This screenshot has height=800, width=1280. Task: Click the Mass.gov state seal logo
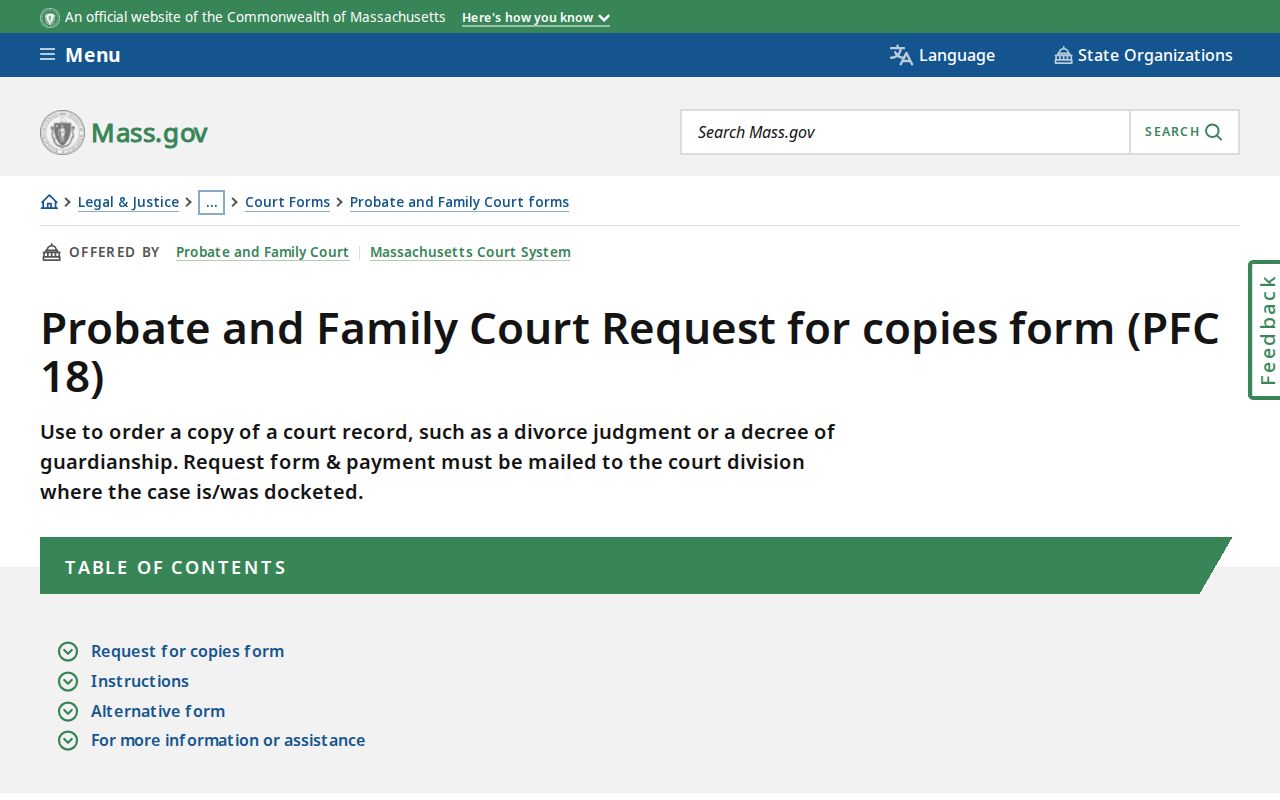63,132
